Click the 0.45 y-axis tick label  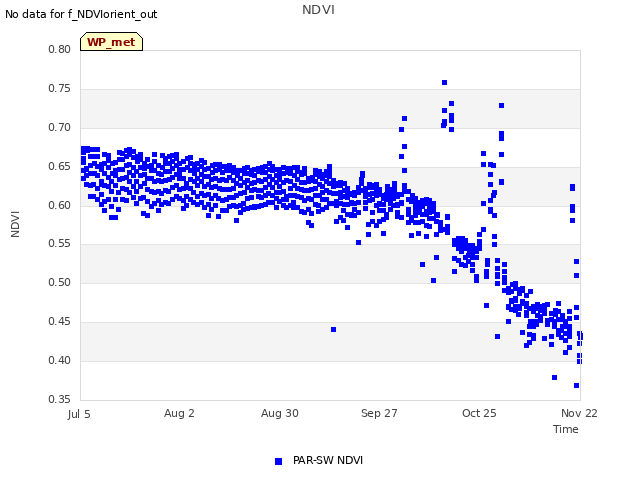coord(60,322)
